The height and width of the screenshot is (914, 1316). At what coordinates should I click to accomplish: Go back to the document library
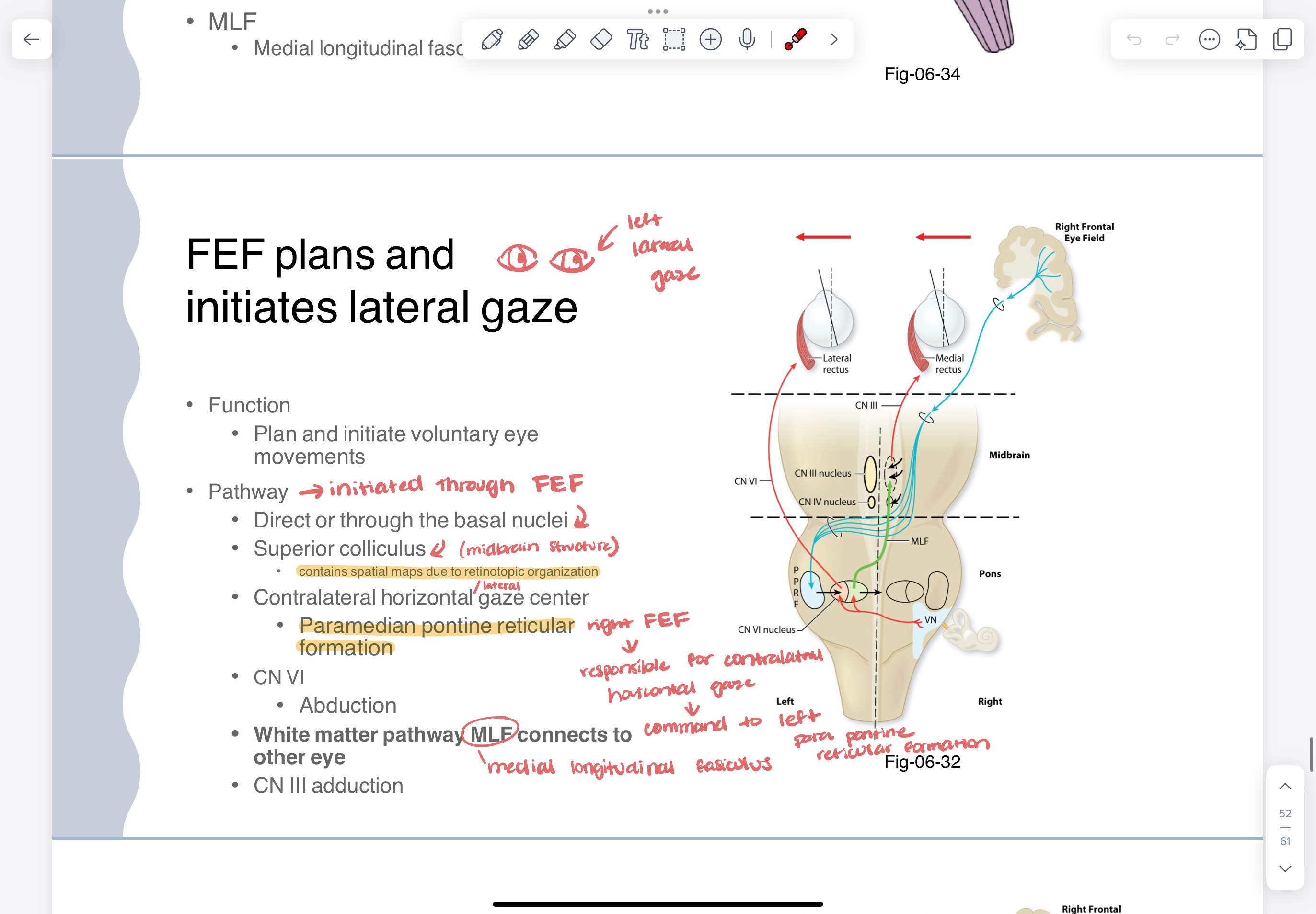pyautogui.click(x=31, y=39)
